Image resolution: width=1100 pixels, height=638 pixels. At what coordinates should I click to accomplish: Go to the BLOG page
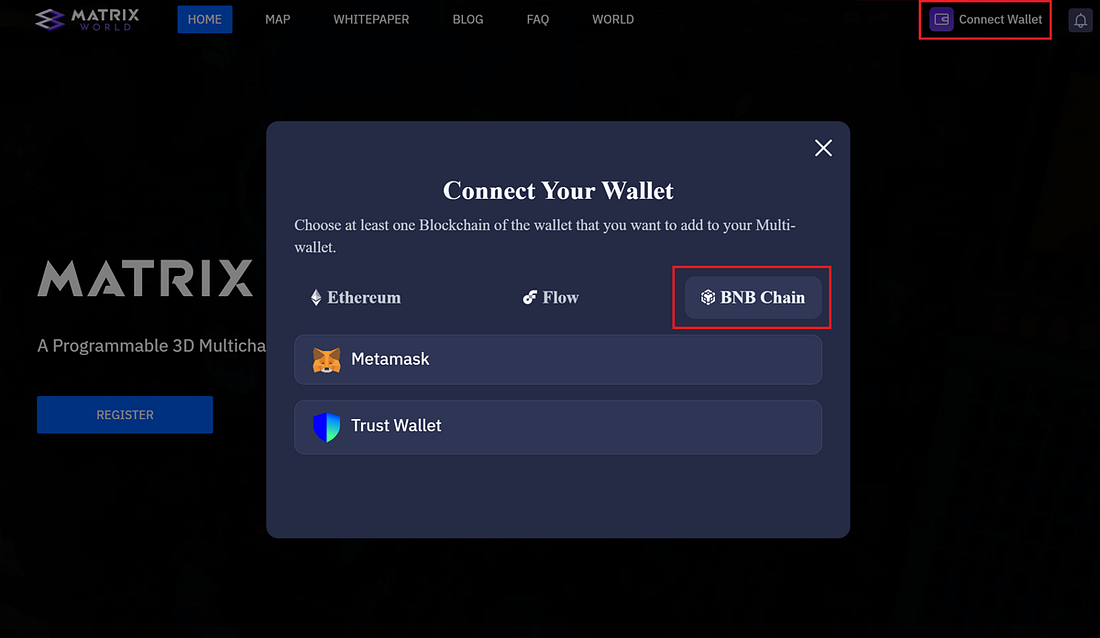coord(468,20)
